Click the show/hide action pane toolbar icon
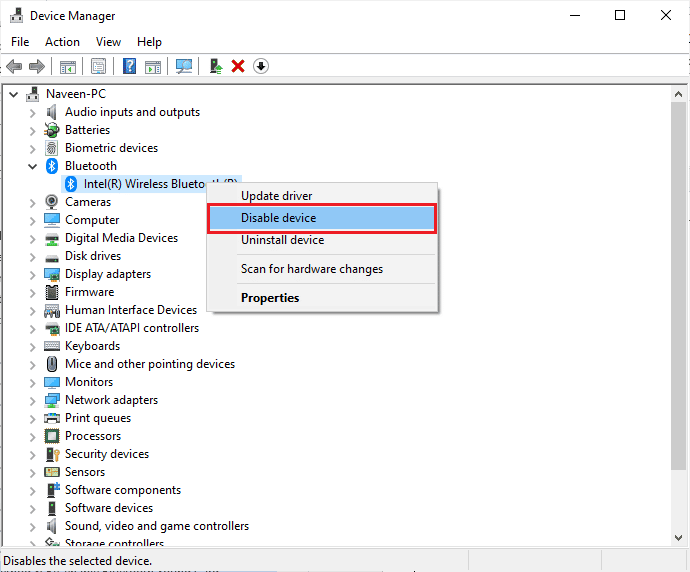This screenshot has width=690, height=572. click(153, 67)
